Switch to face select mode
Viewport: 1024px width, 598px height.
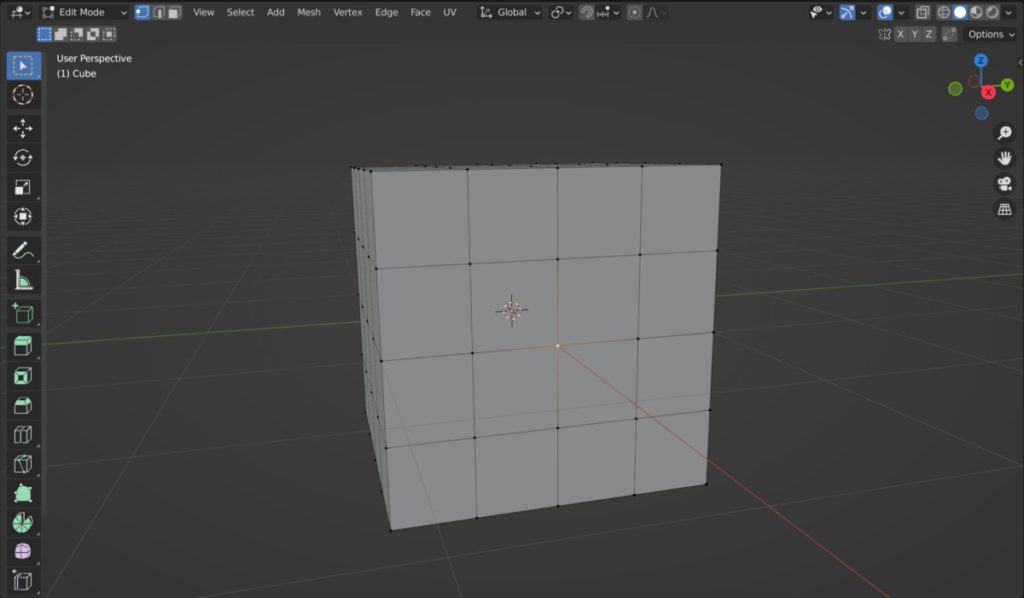pos(174,12)
